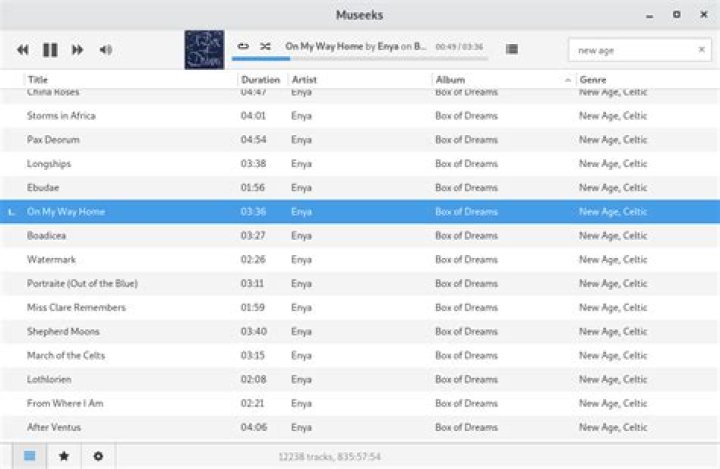Click the 04:54 duration cell
The image size is (720, 469).
point(253,140)
